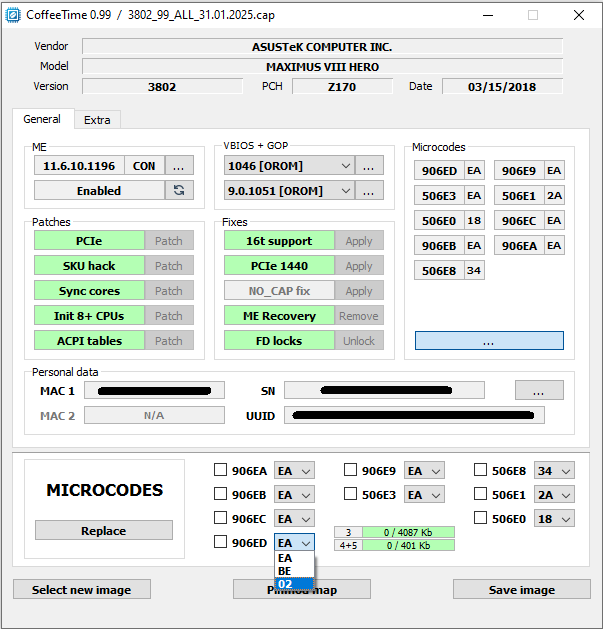Screen dimensions: 603x629
Task: Click the UUID field
Action: point(414,415)
